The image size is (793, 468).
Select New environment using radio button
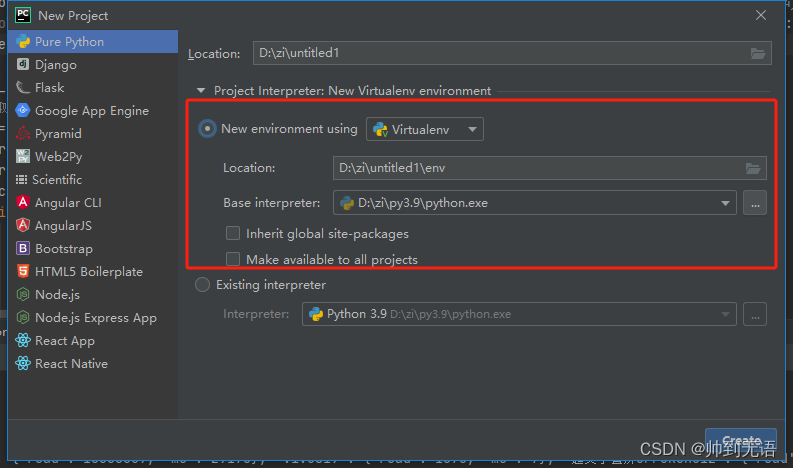pos(207,129)
